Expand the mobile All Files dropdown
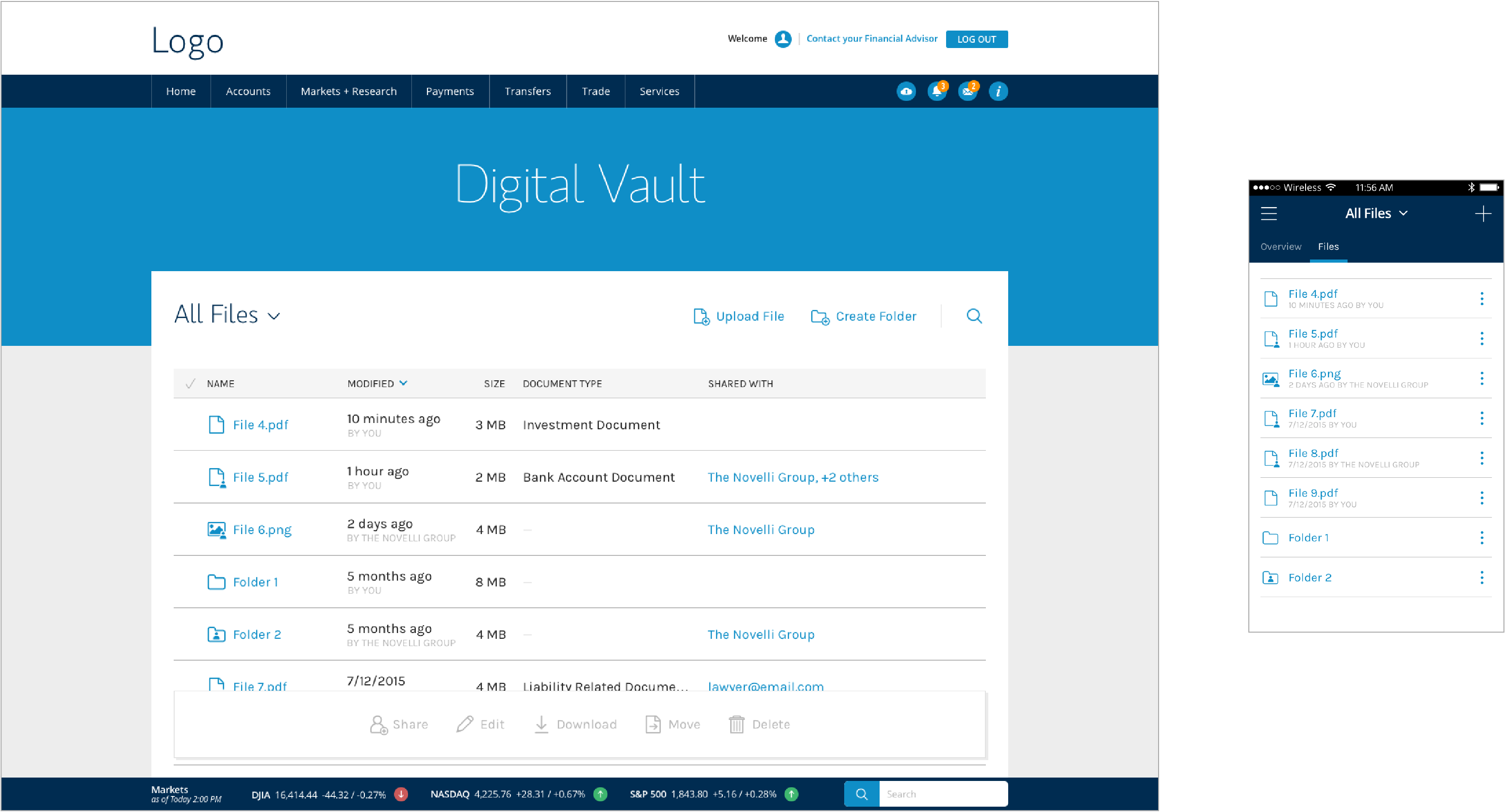This screenshot has width=1505, height=812. [1376, 214]
